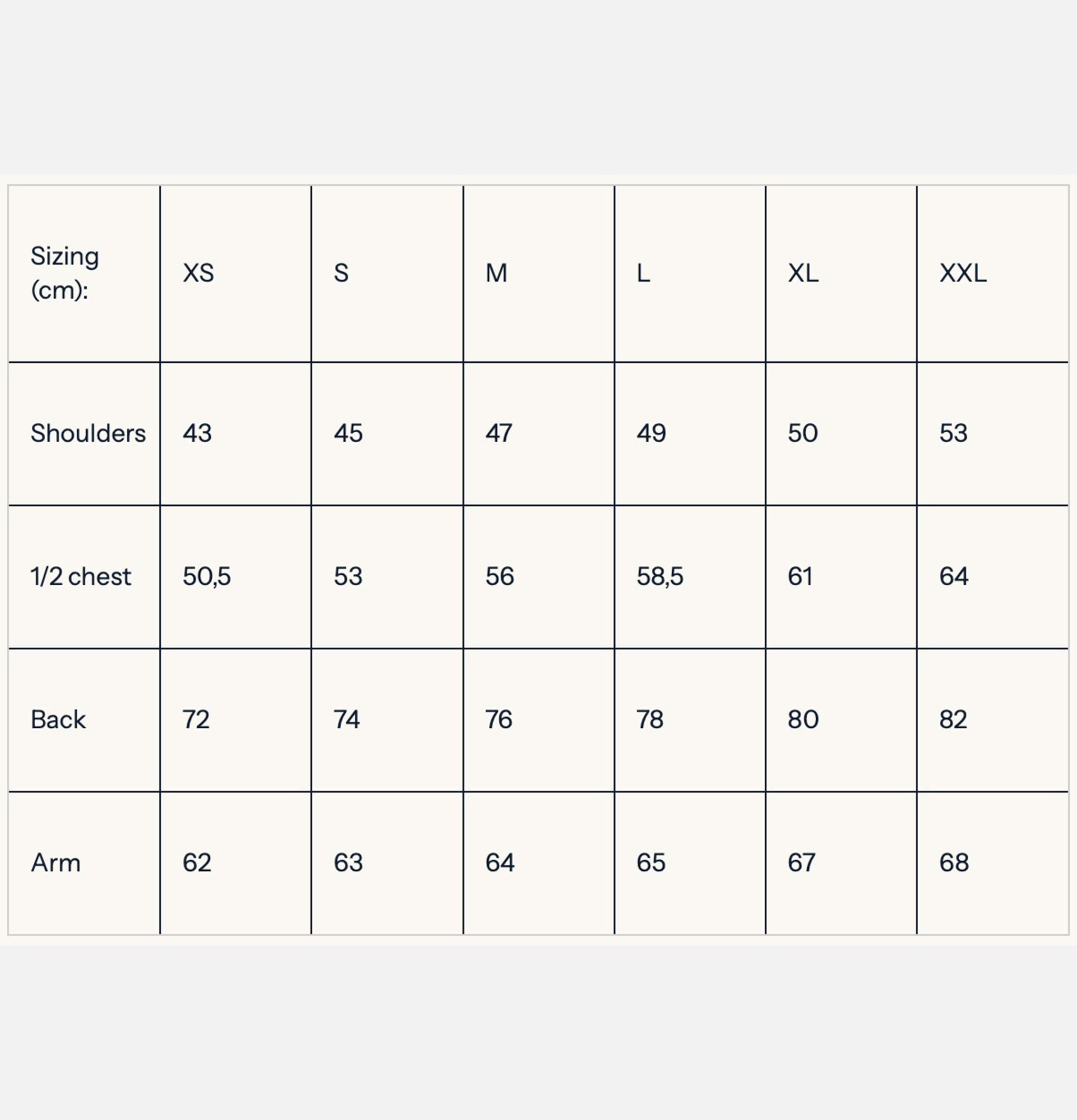The width and height of the screenshot is (1077, 1120).
Task: Click Shoulders value 50 for XL
Action: pos(803,433)
